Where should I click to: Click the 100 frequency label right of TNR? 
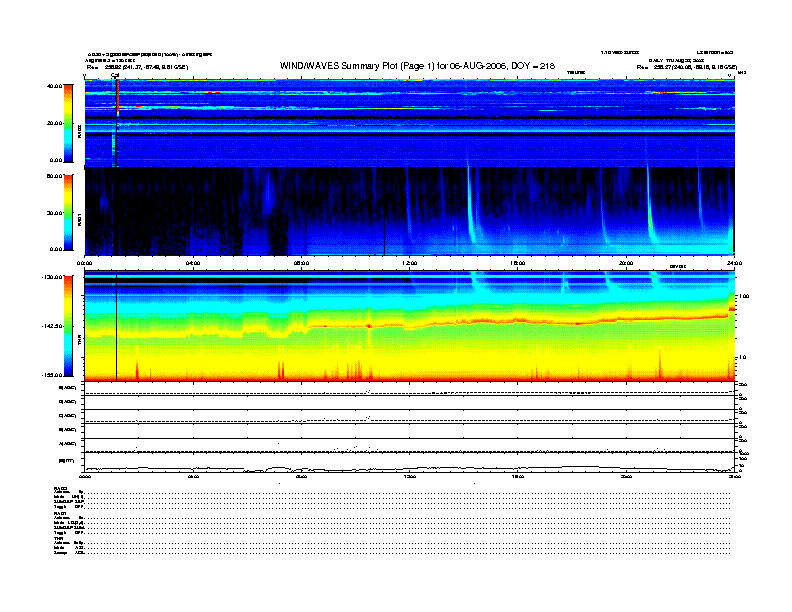click(x=744, y=296)
